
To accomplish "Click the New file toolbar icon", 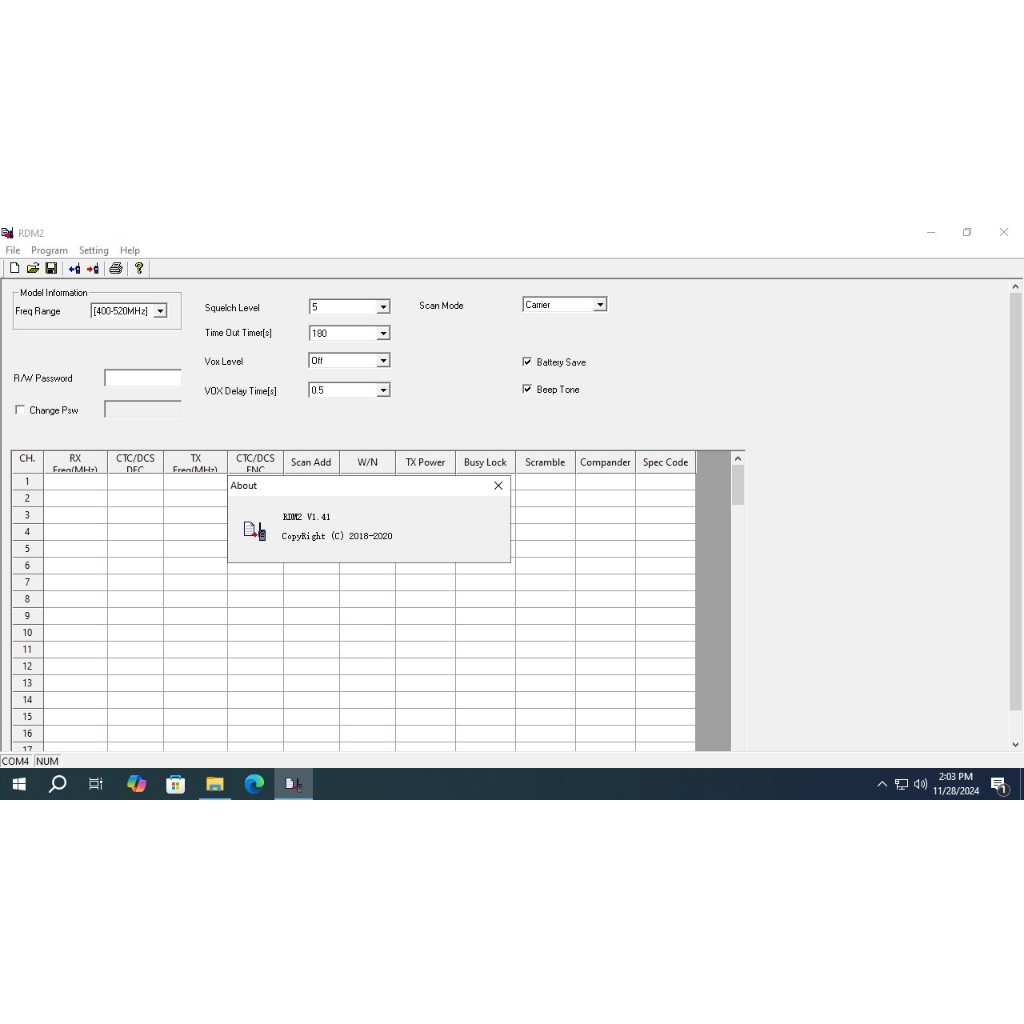I will click(14, 268).
